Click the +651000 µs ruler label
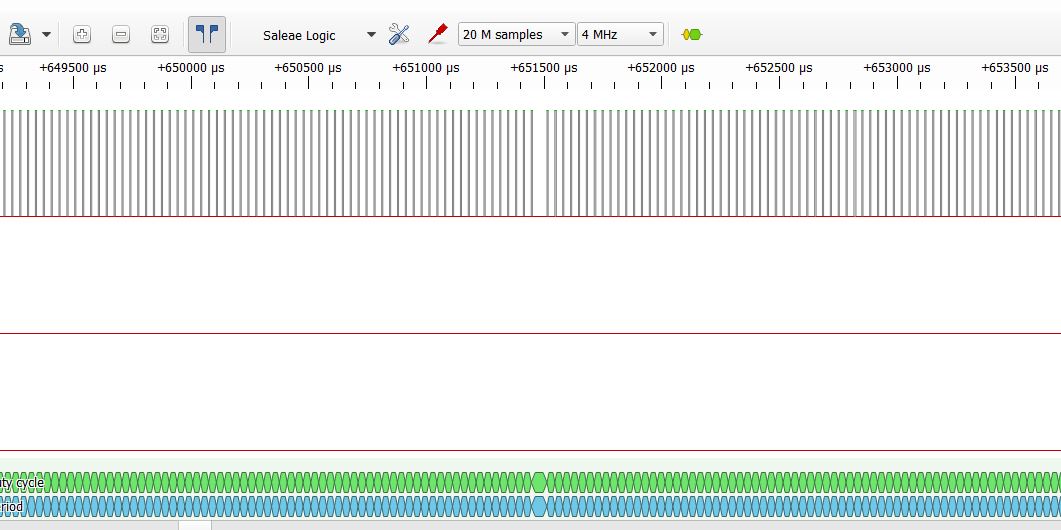This screenshot has height=530, width=1061. tap(426, 68)
